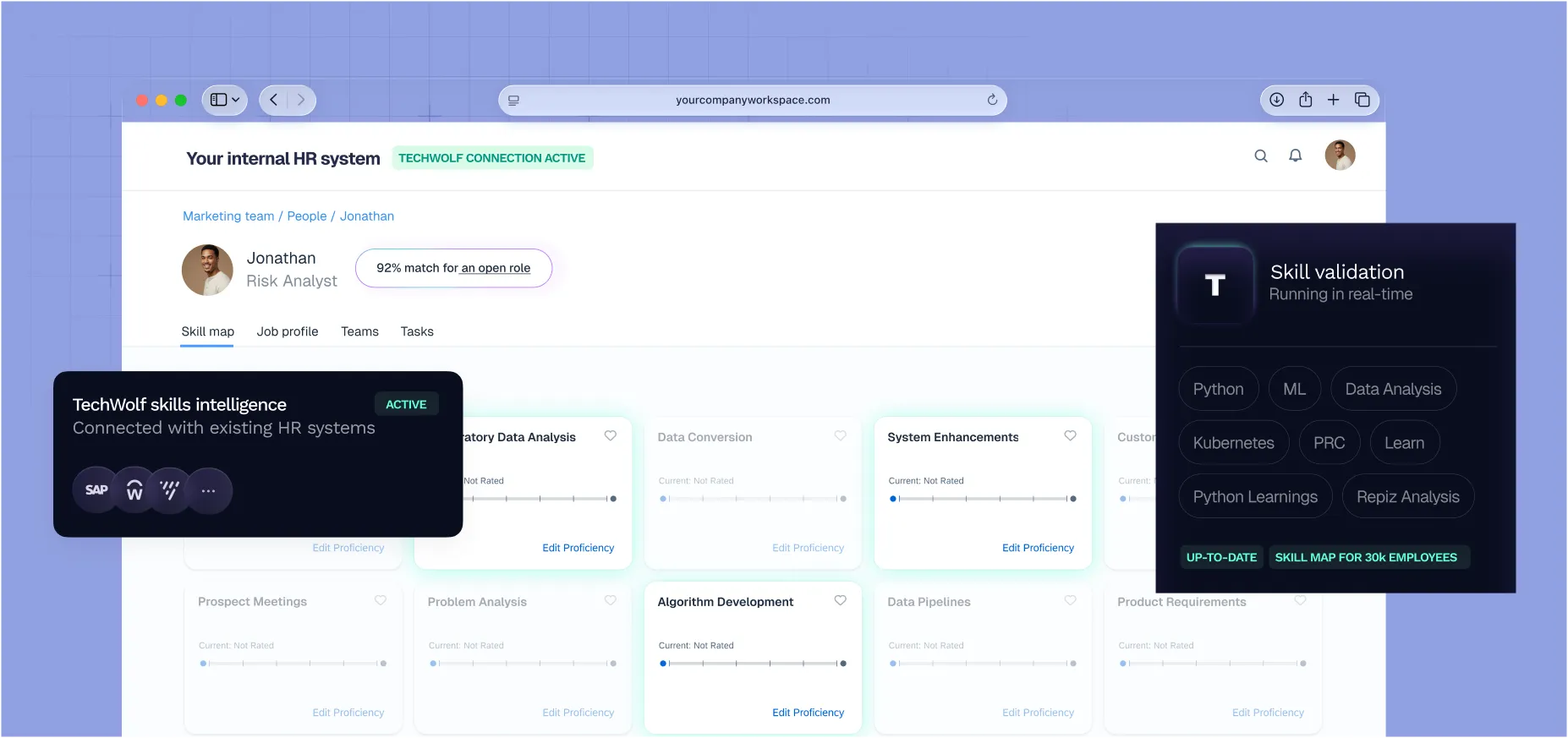Set Algorithm Development proficiency slider
The image size is (1568, 738).
(x=753, y=664)
